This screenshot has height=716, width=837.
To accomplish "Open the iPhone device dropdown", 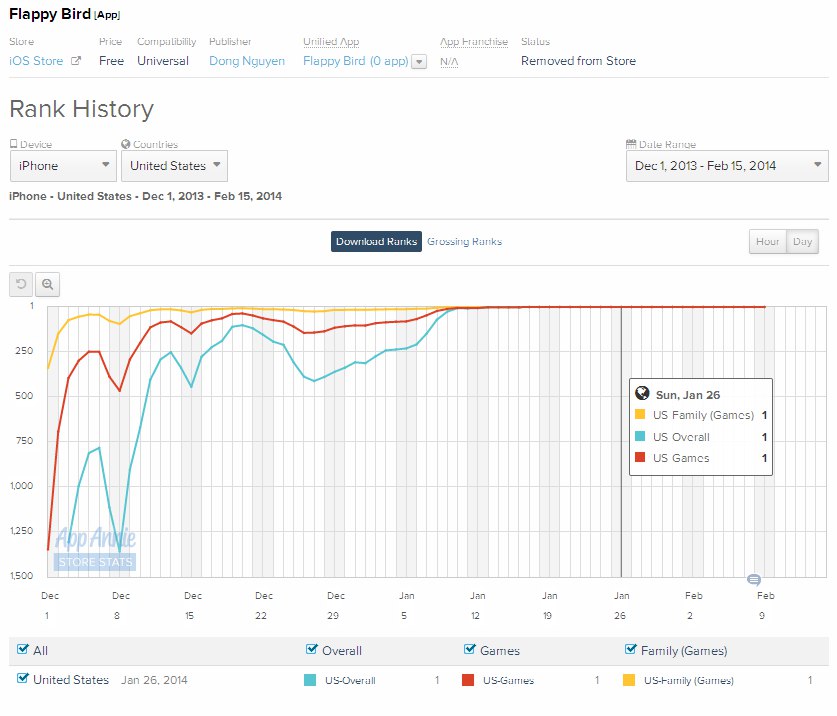I will [63, 166].
